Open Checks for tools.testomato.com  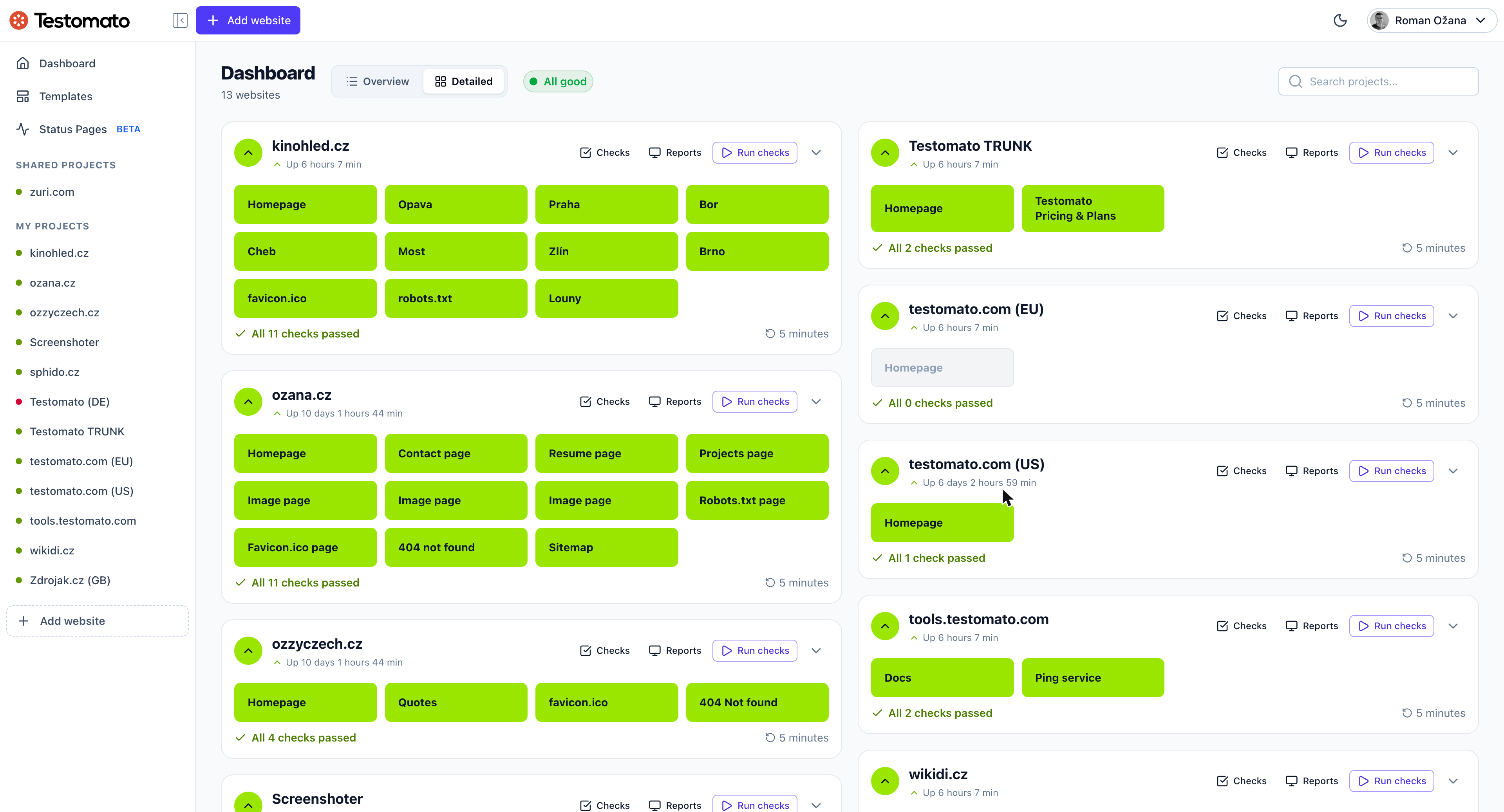click(x=1242, y=626)
